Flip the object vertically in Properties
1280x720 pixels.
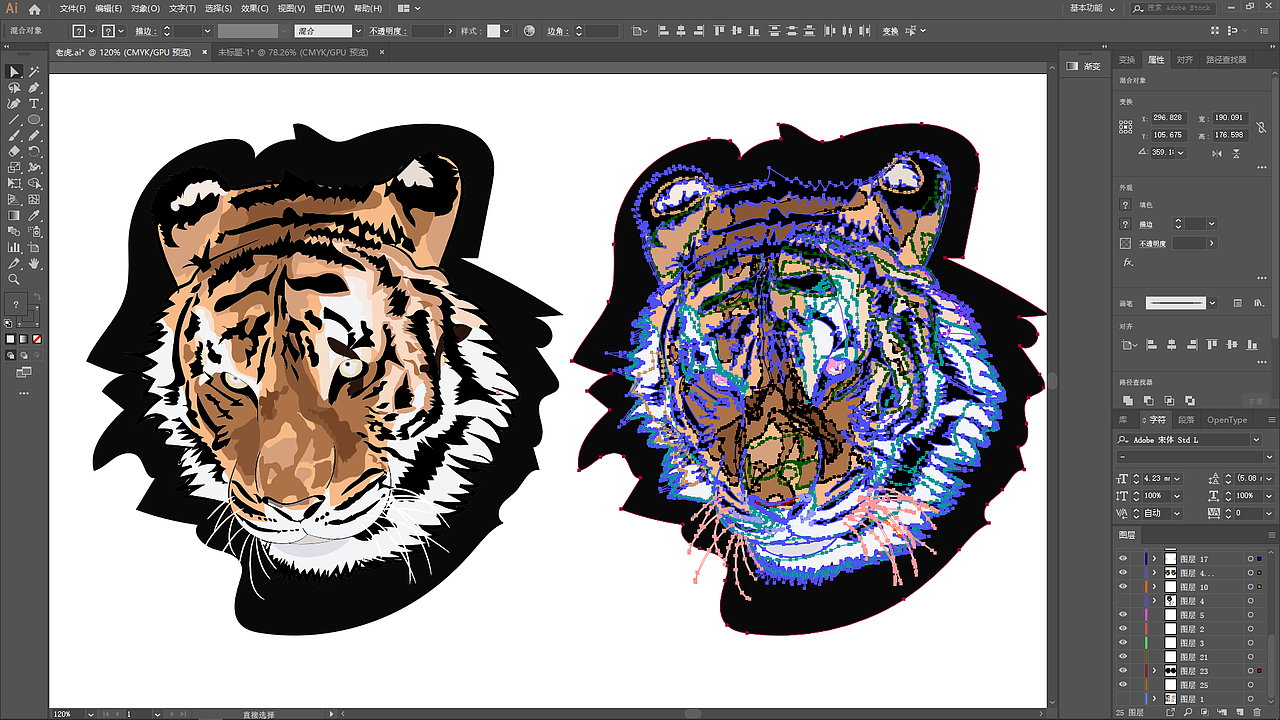[x=1238, y=153]
